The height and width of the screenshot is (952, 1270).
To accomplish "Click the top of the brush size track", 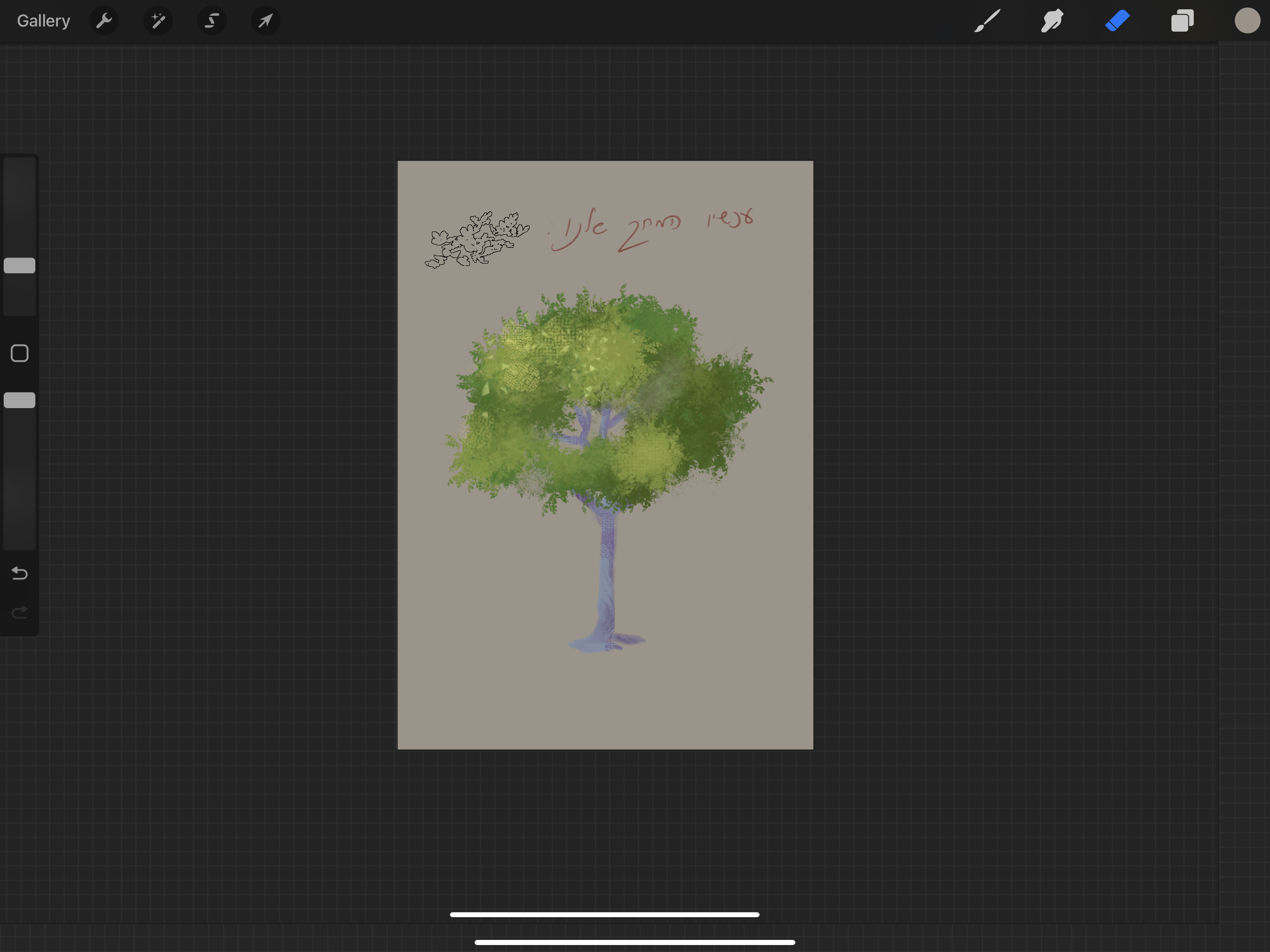I will (20, 172).
